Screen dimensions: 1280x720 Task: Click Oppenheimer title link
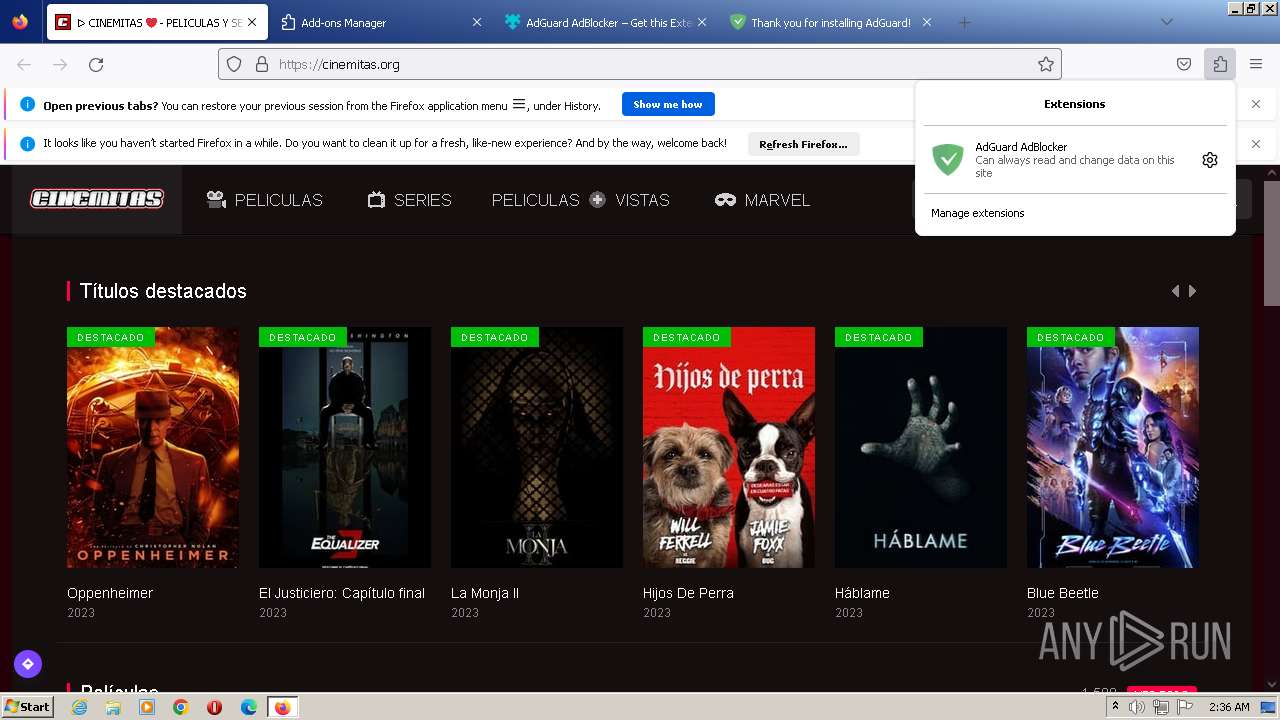pyautogui.click(x=110, y=593)
